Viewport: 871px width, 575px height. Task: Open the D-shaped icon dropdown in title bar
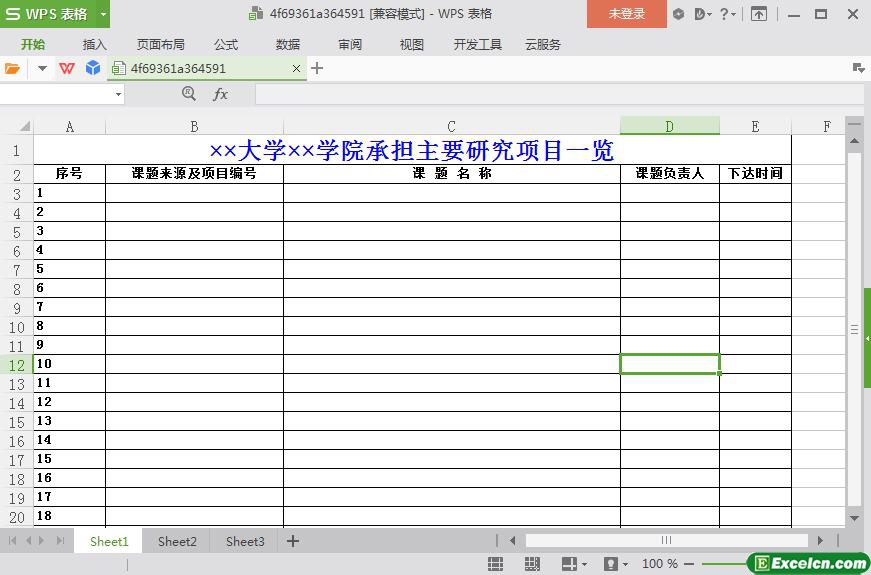pos(703,14)
